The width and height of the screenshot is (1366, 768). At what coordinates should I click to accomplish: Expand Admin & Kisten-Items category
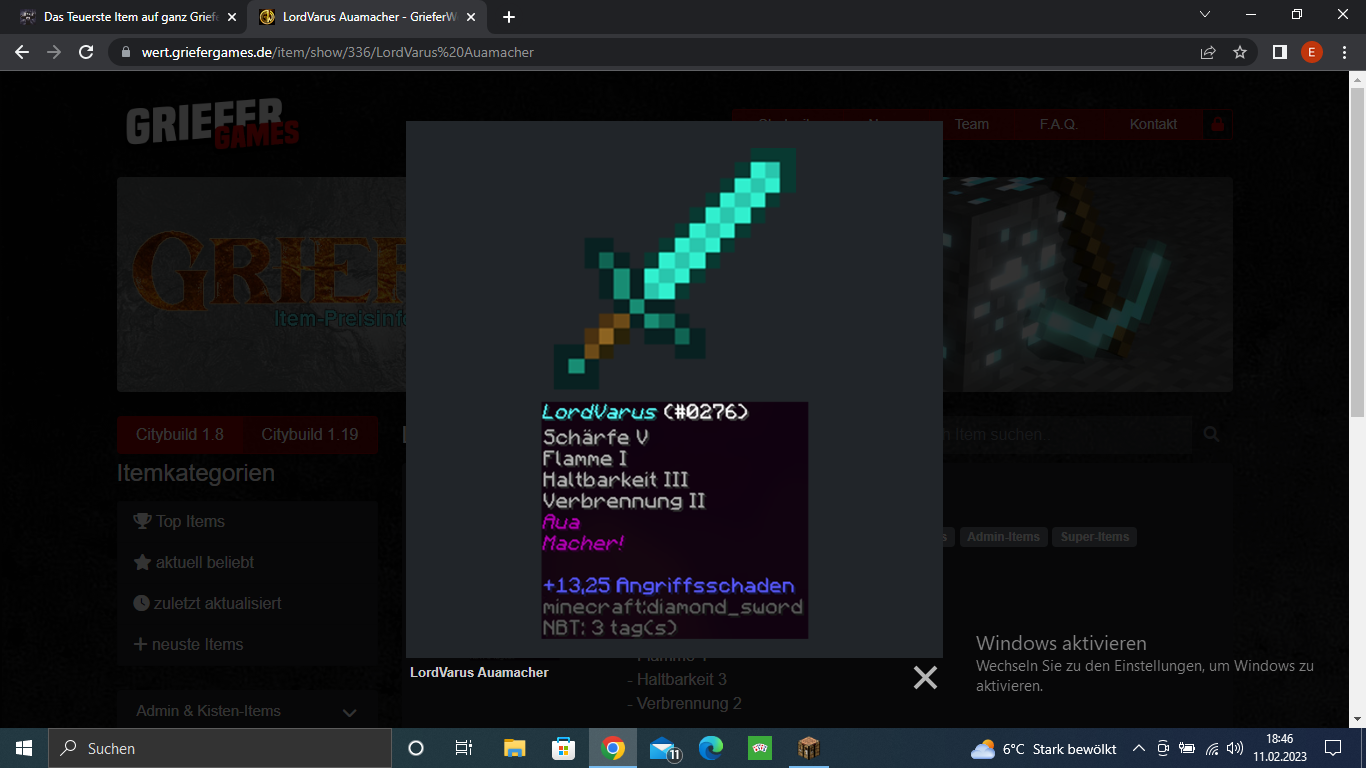pyautogui.click(x=247, y=711)
